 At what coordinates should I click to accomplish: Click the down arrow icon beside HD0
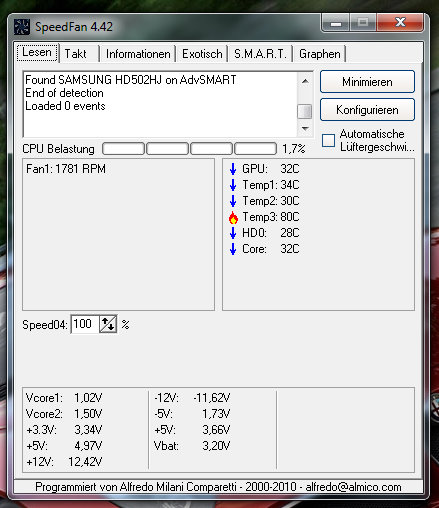coord(233,233)
